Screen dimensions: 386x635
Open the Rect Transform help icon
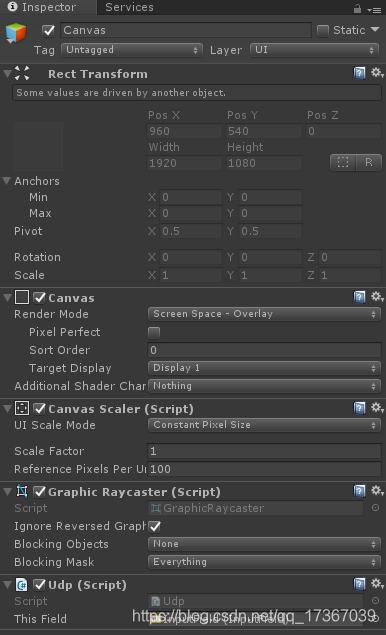click(x=359, y=73)
